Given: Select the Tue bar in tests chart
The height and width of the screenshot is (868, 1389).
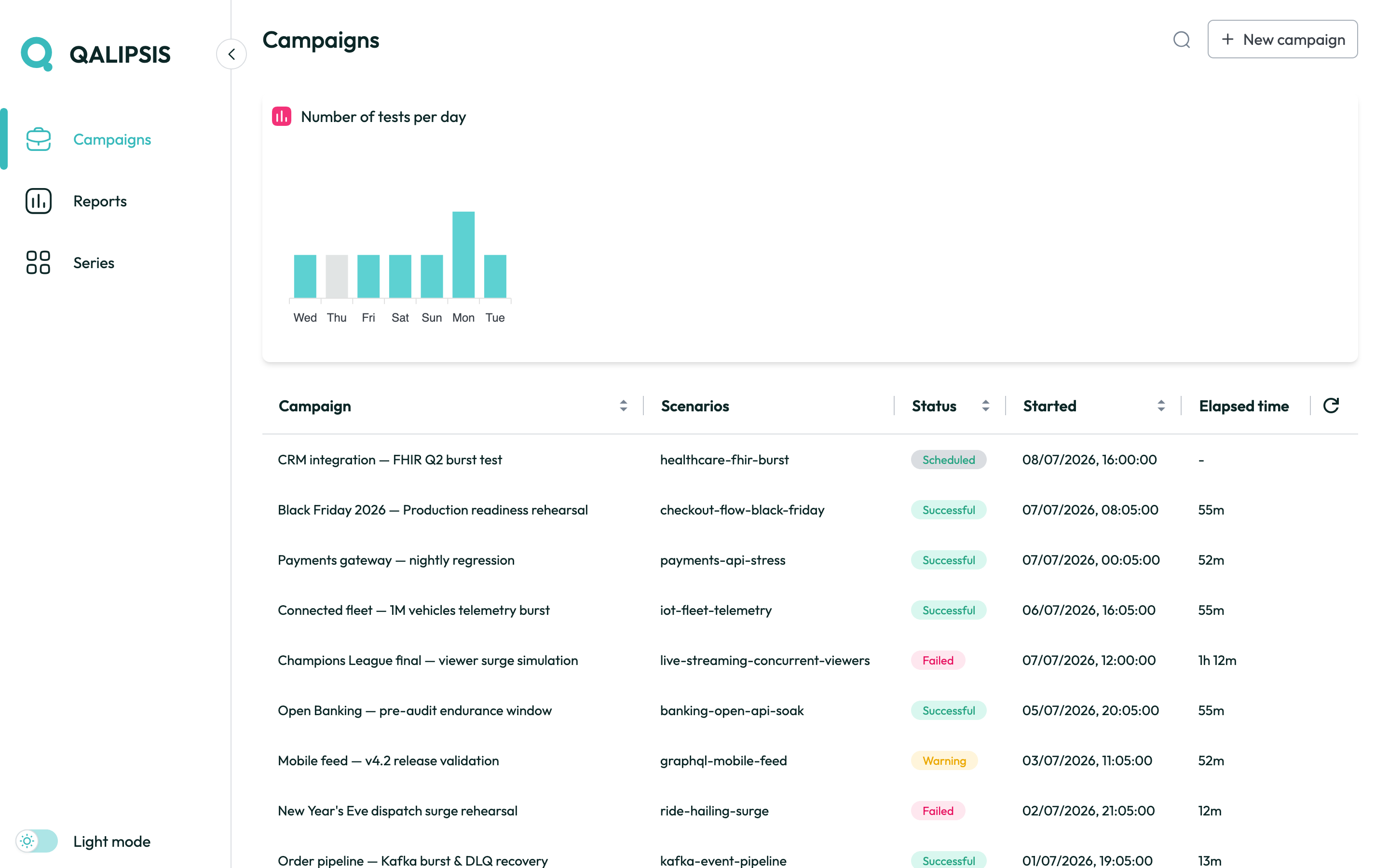Looking at the screenshot, I should click(495, 276).
